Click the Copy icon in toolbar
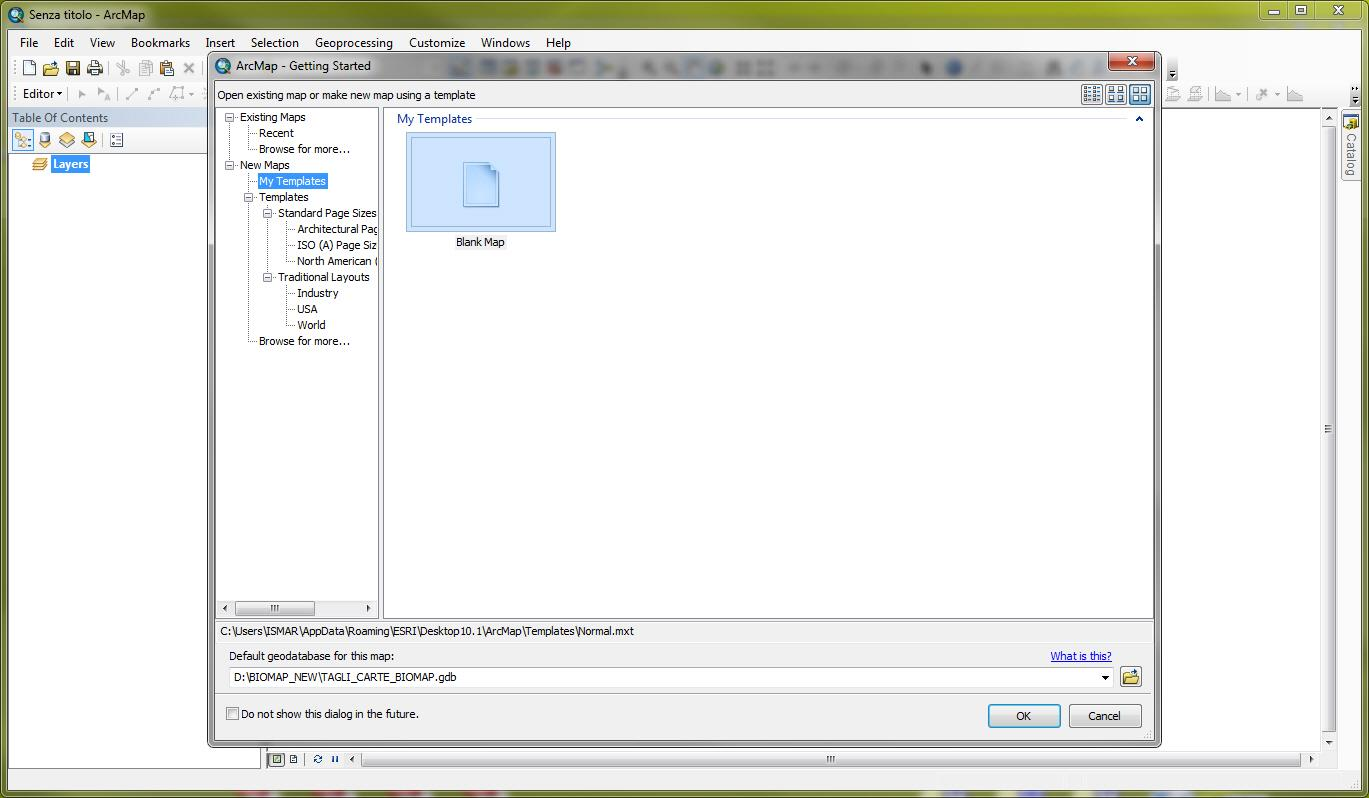Screen dimensions: 1369x798 tap(145, 68)
